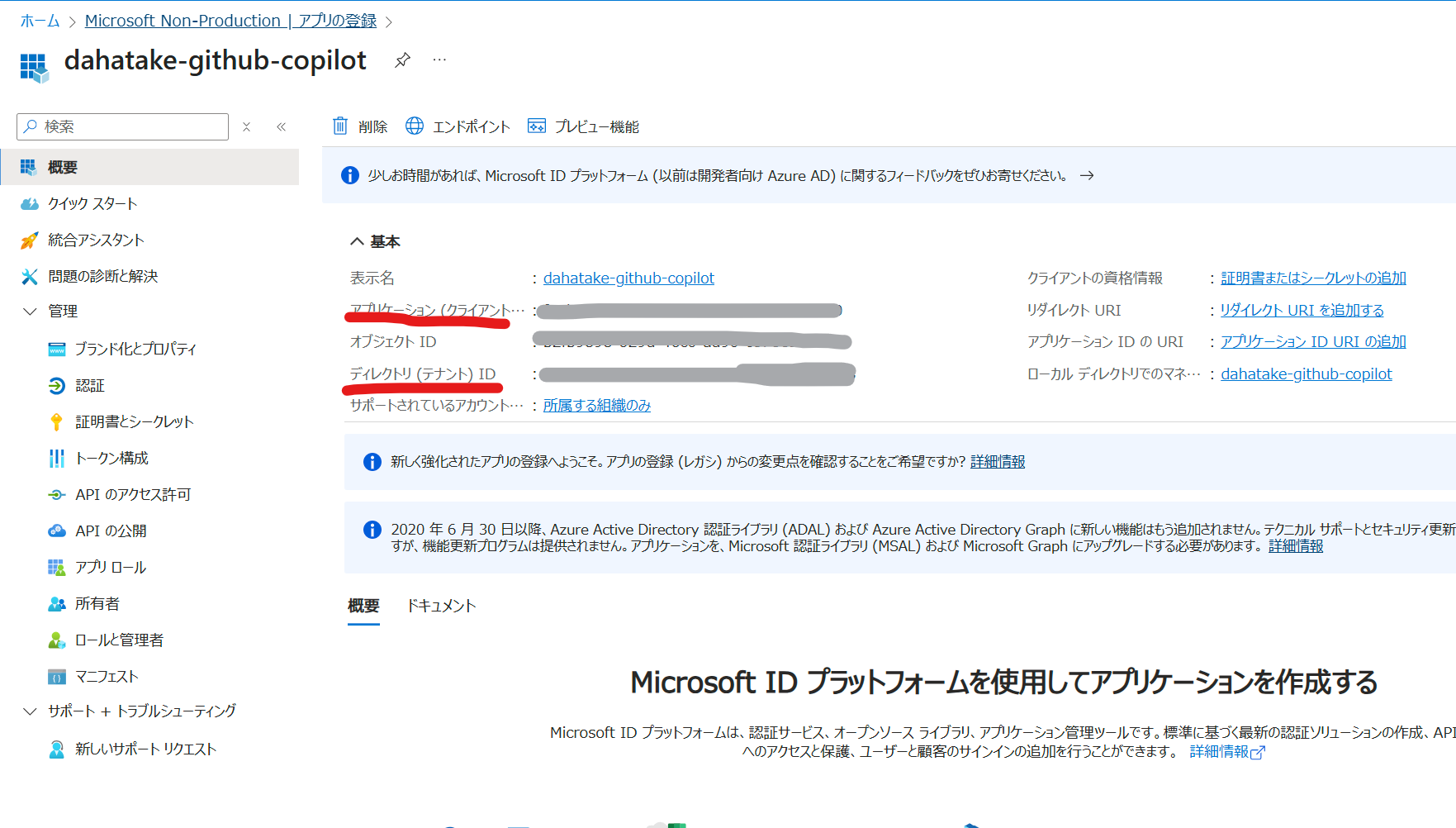1456x828 pixels.
Task: Click inside the 検索 search field
Action: click(x=122, y=126)
